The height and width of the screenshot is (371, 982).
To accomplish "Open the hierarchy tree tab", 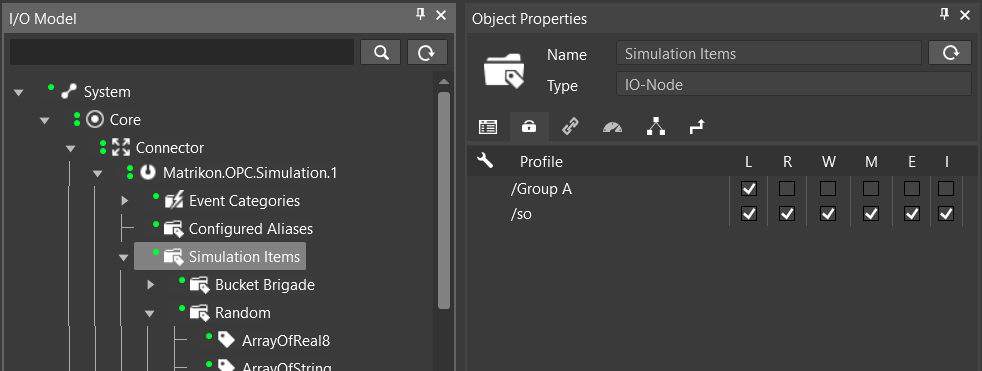I will point(656,127).
